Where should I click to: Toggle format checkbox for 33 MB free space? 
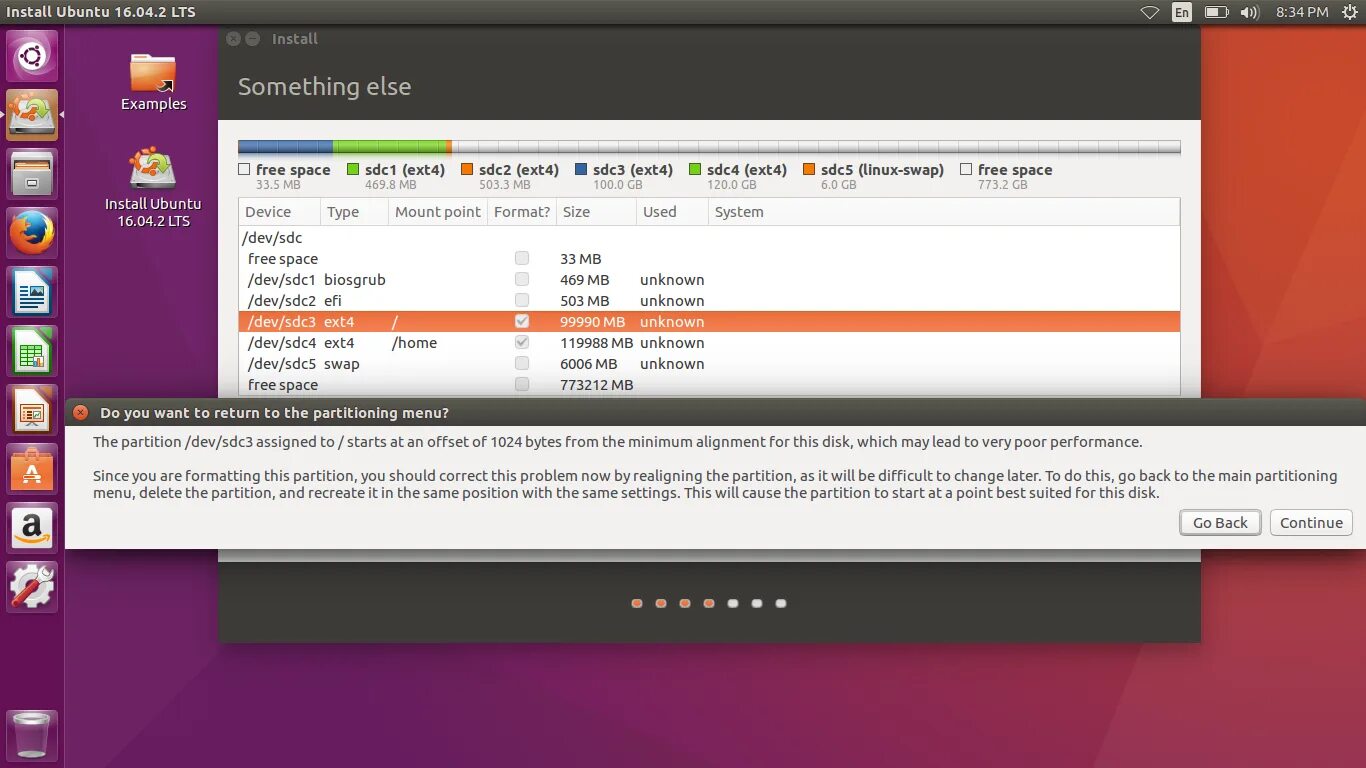tap(521, 258)
